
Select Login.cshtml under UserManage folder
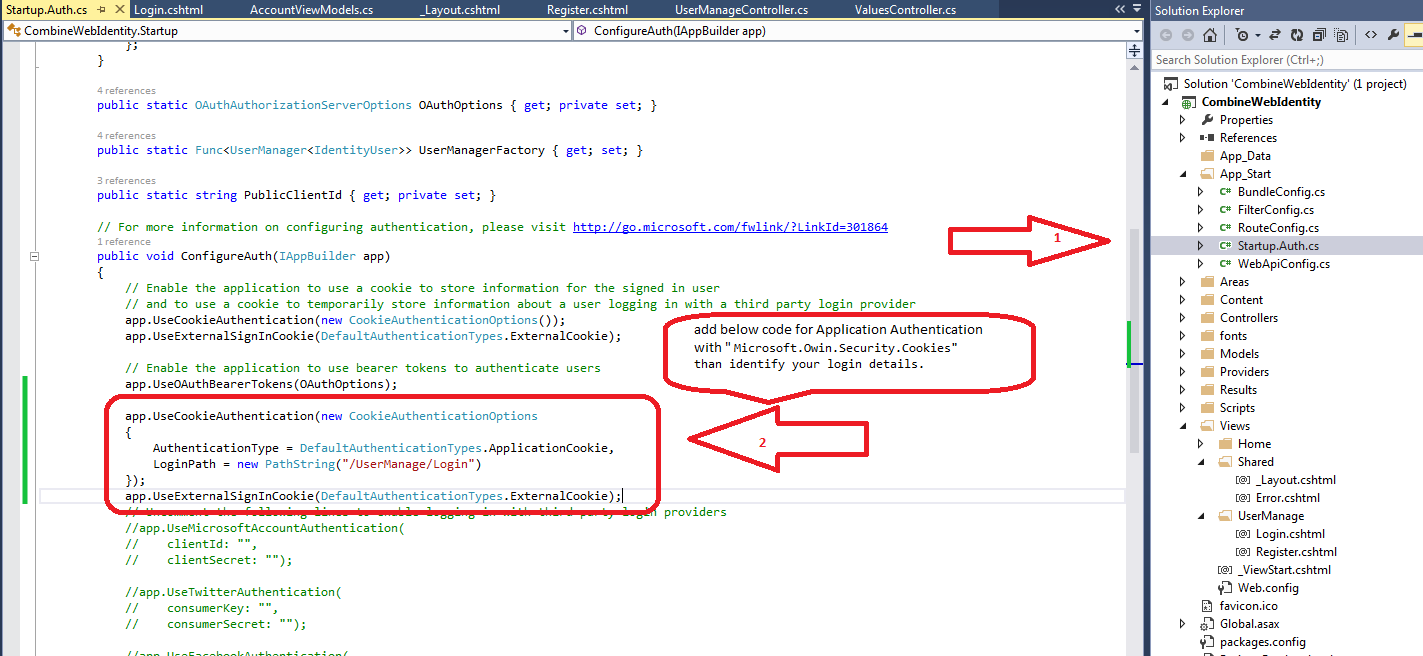[x=1290, y=534]
